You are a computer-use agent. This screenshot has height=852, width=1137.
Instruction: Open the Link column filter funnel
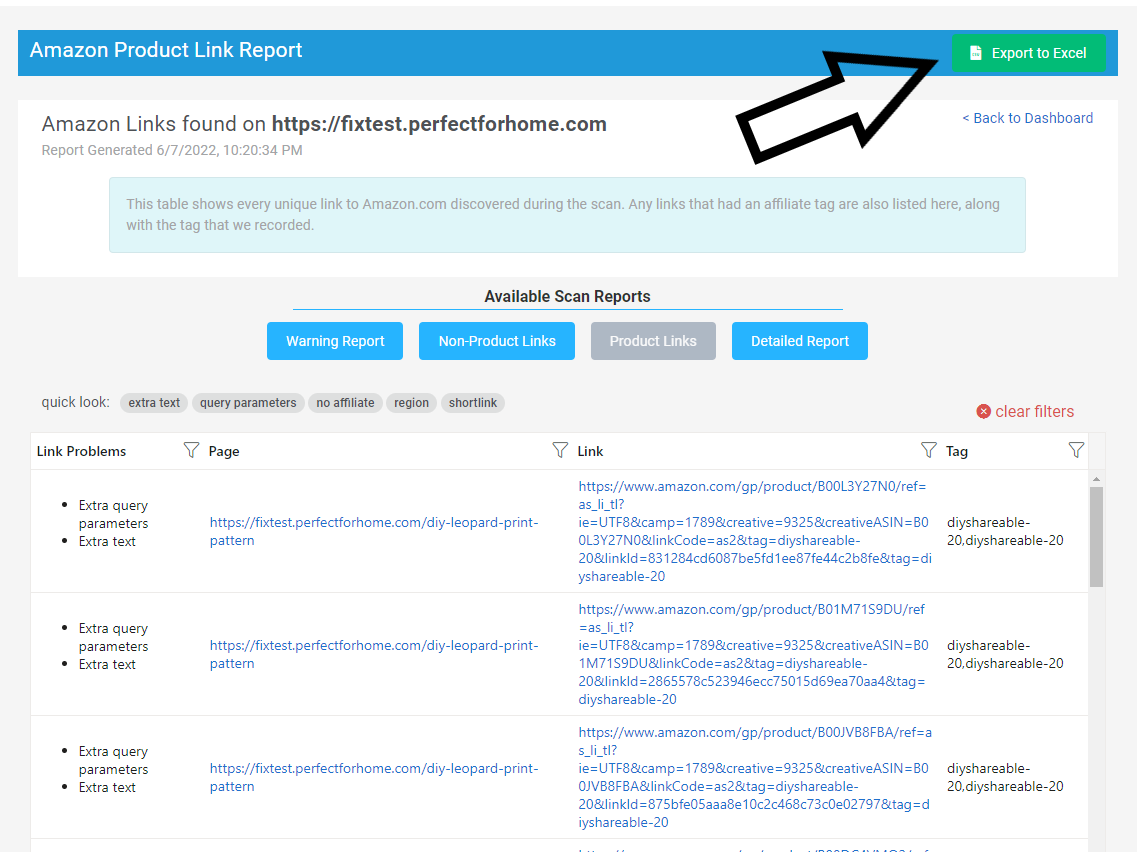coord(928,450)
